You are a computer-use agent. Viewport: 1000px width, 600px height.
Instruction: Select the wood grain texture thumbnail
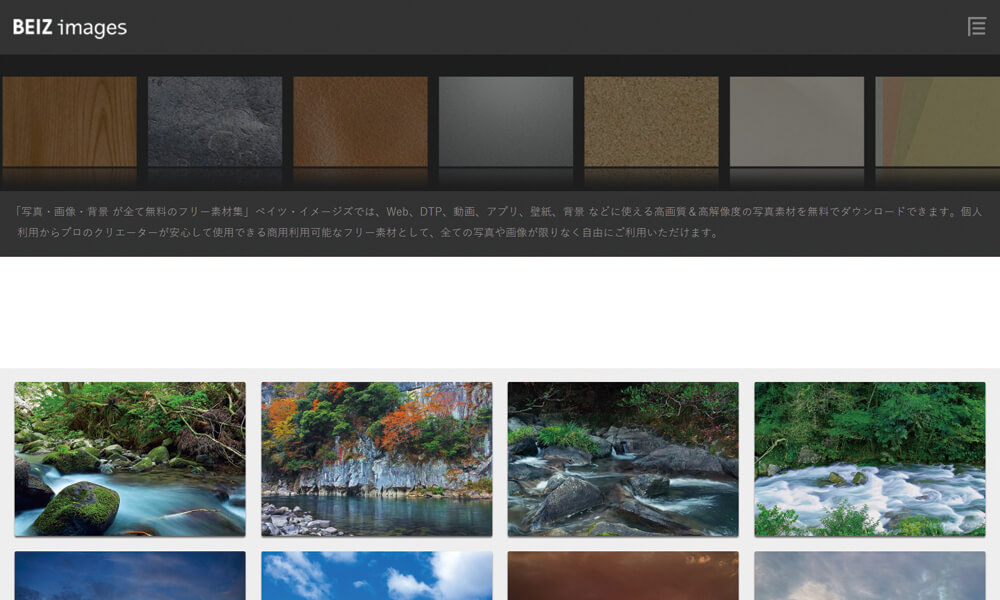point(70,122)
